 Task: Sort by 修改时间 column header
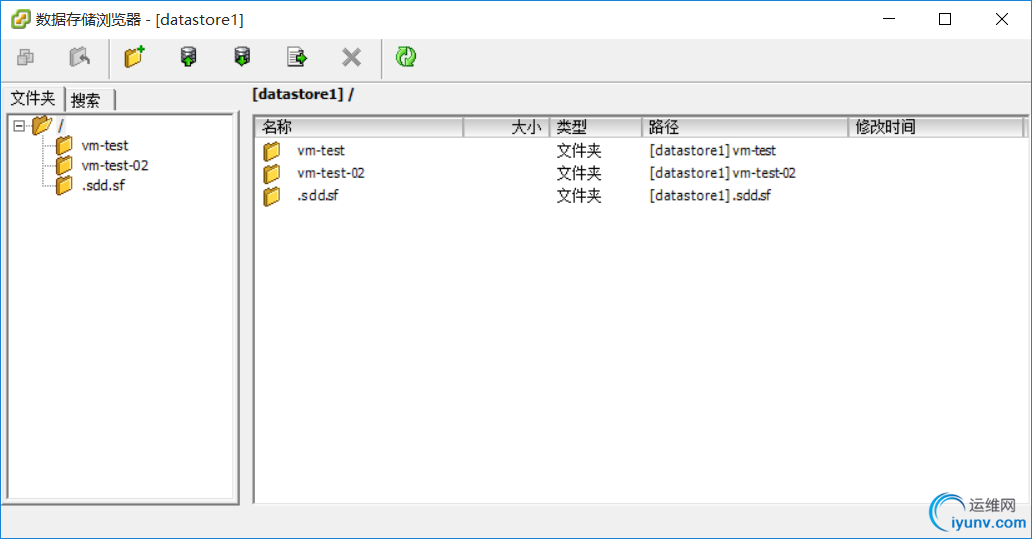pos(936,127)
